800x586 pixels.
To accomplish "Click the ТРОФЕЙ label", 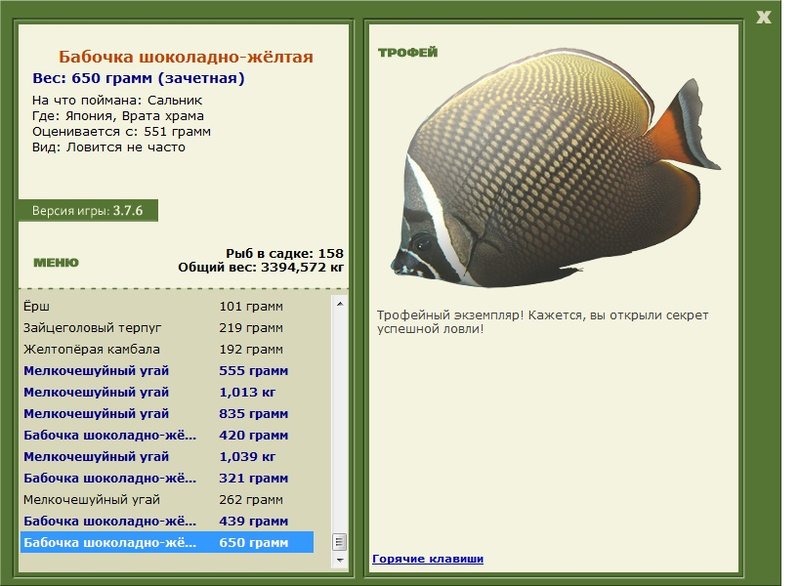I will point(408,53).
